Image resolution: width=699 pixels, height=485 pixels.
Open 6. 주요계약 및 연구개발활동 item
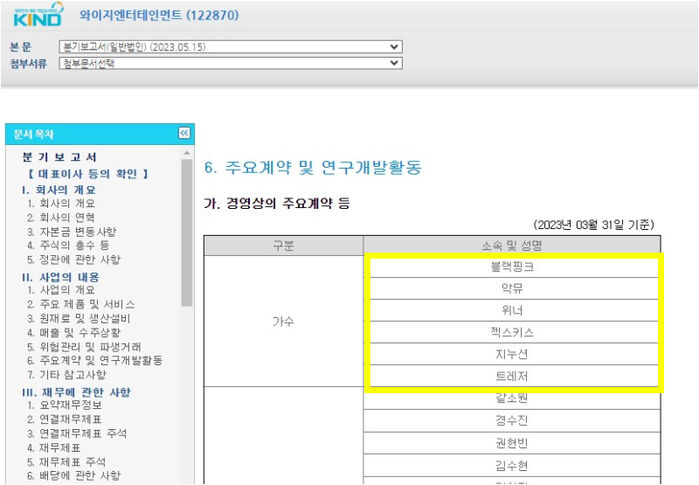(95, 360)
